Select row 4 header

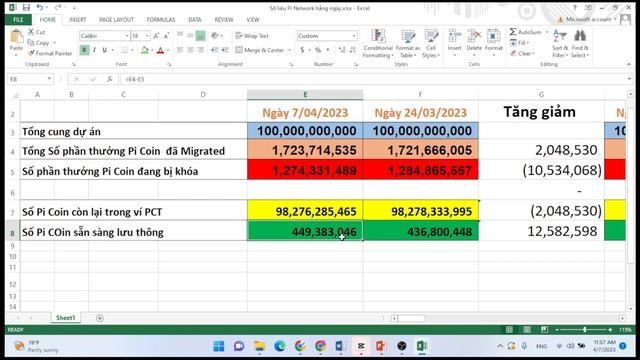tap(12, 151)
